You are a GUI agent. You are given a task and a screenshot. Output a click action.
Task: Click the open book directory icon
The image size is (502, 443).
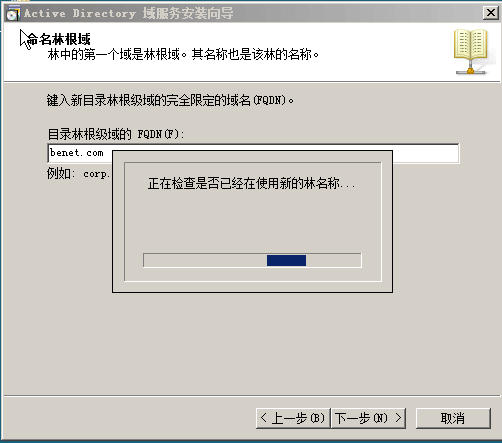tap(471, 52)
